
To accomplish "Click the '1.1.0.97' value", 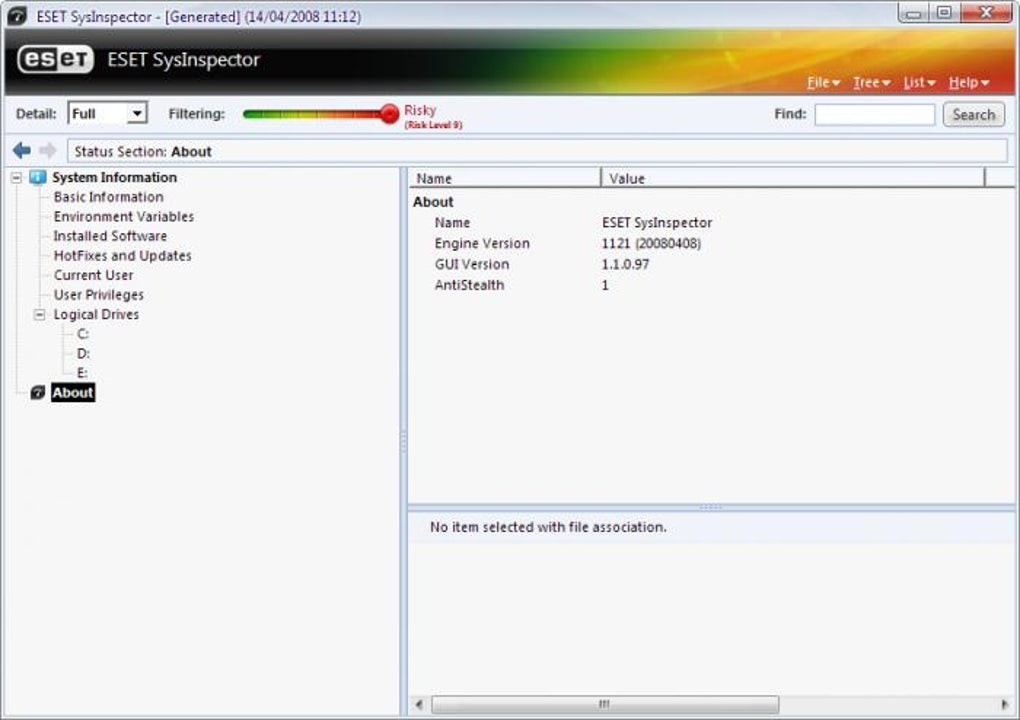I will coord(625,264).
